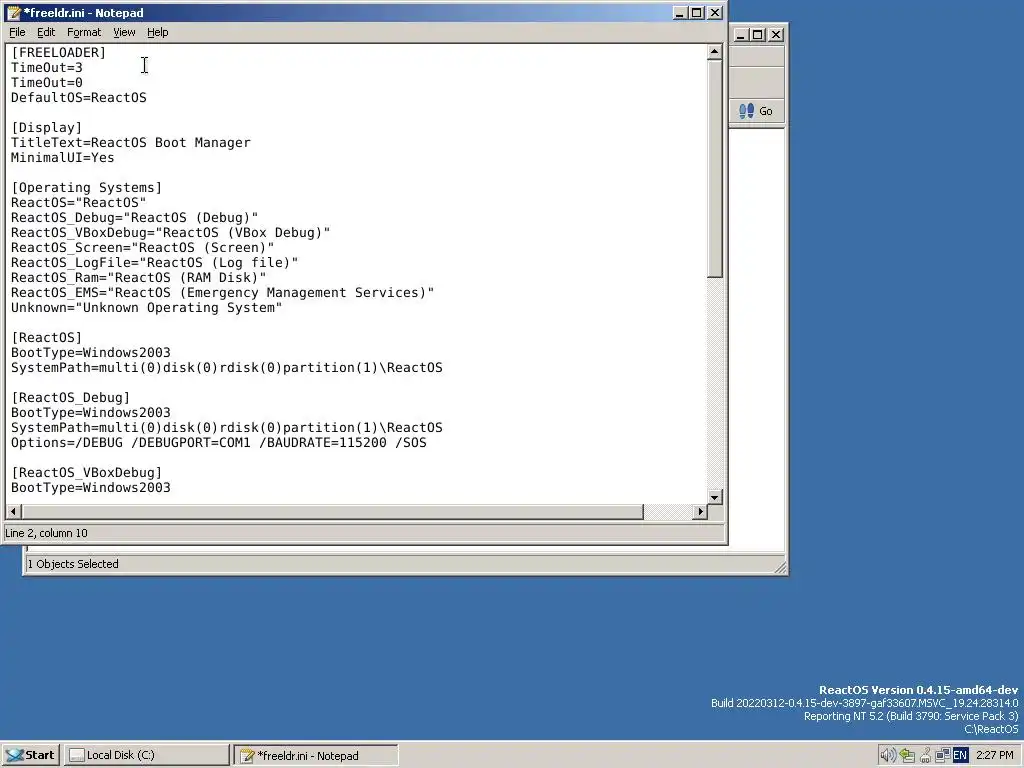1024x768 pixels.
Task: Click the '1 Objects Selected' status text
Action: point(73,564)
